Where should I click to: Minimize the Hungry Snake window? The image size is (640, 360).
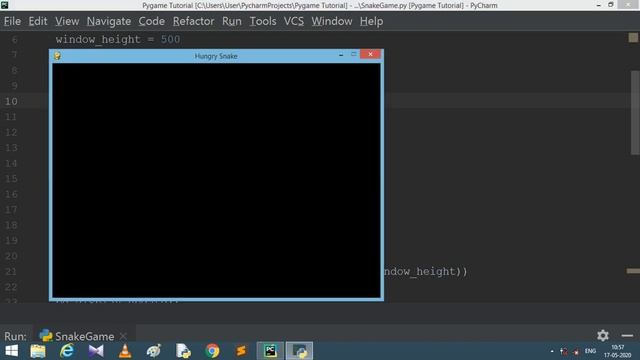pyautogui.click(x=341, y=55)
